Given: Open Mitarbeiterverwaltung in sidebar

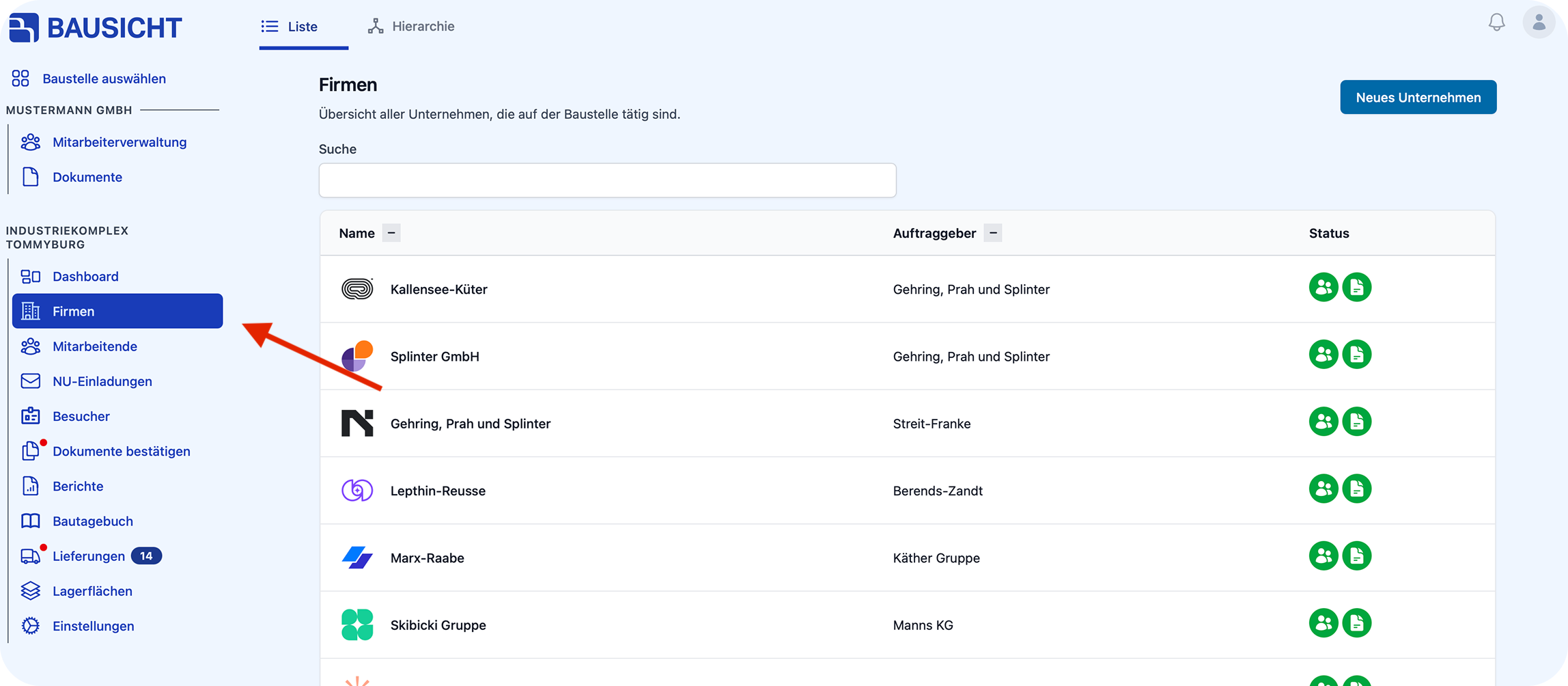Looking at the screenshot, I should [104, 142].
